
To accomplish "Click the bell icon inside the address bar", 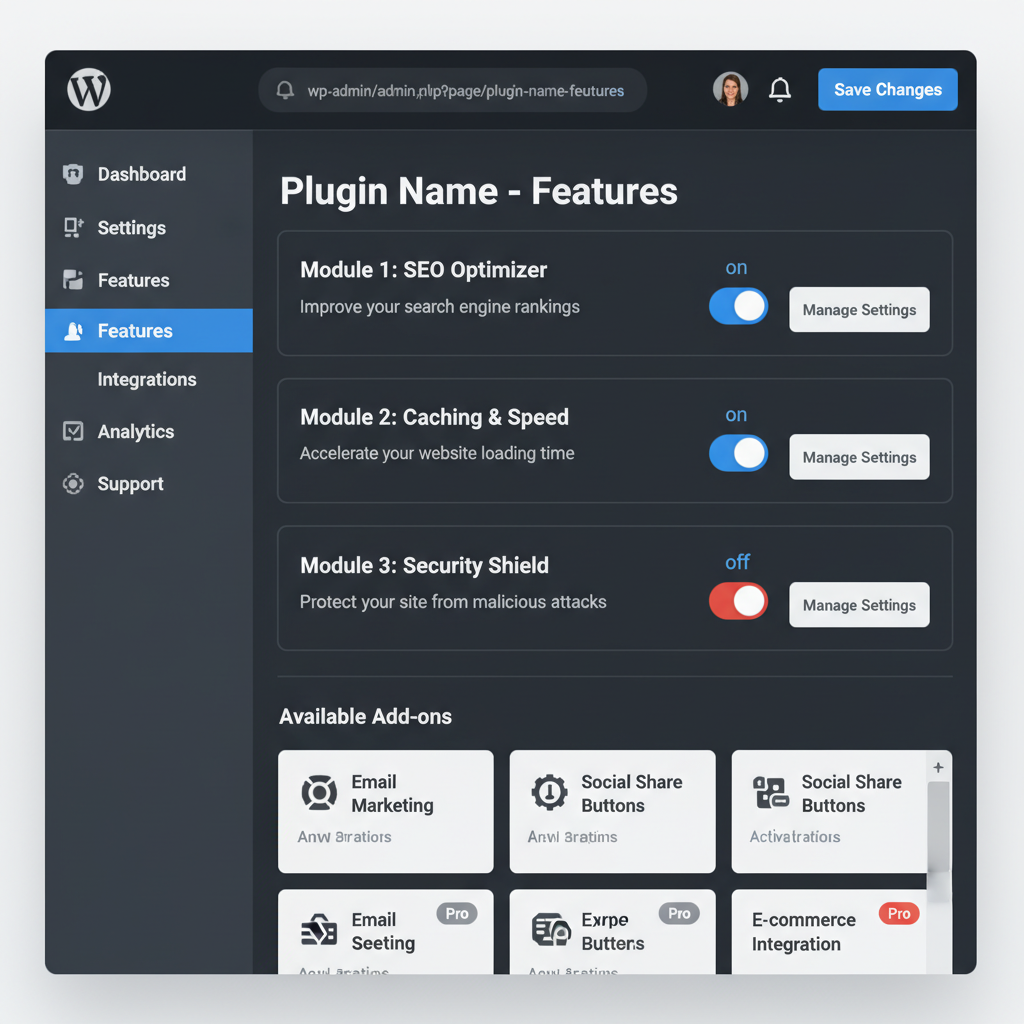I will pos(284,89).
